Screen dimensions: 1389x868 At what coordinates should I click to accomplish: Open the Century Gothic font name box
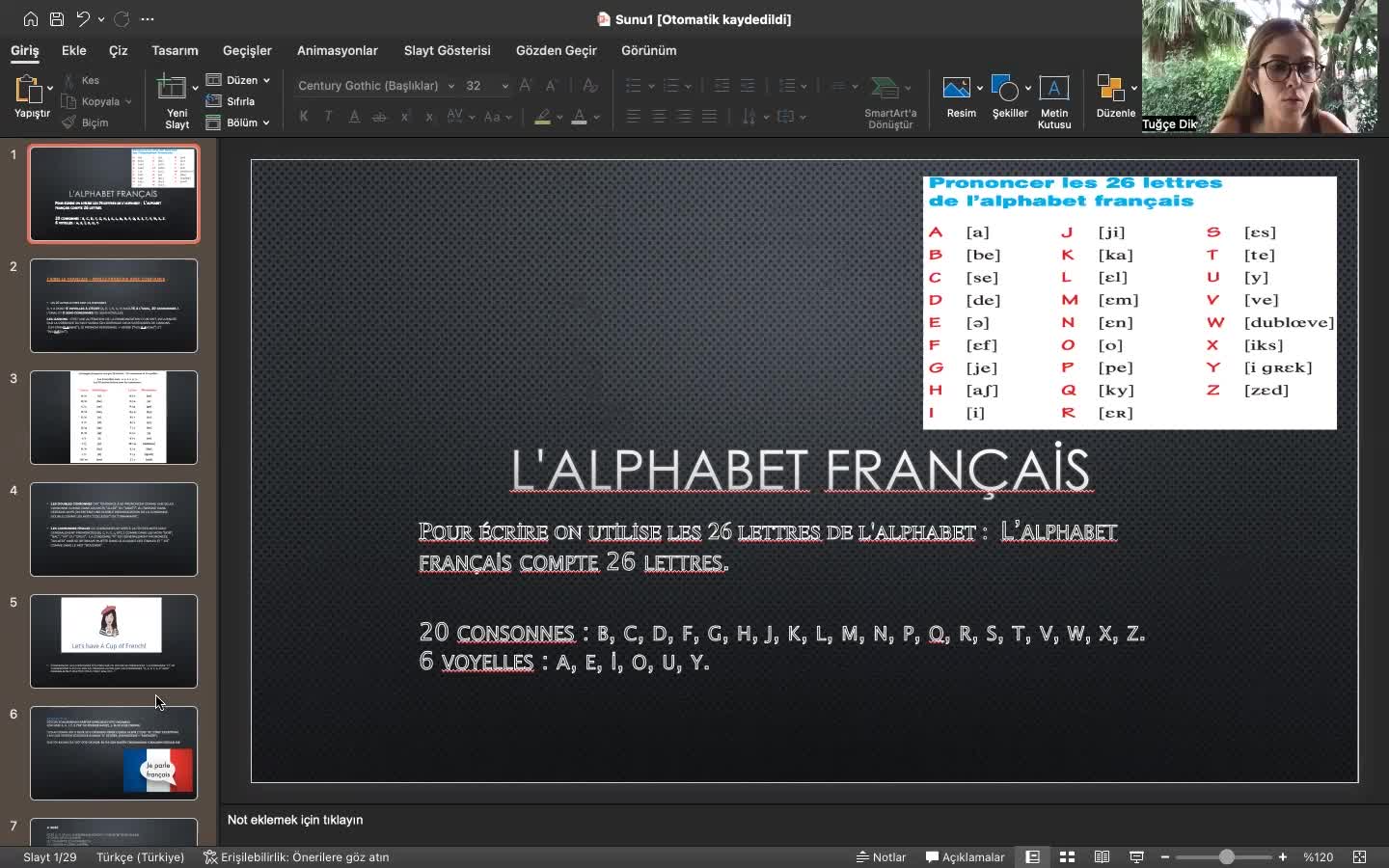374,86
